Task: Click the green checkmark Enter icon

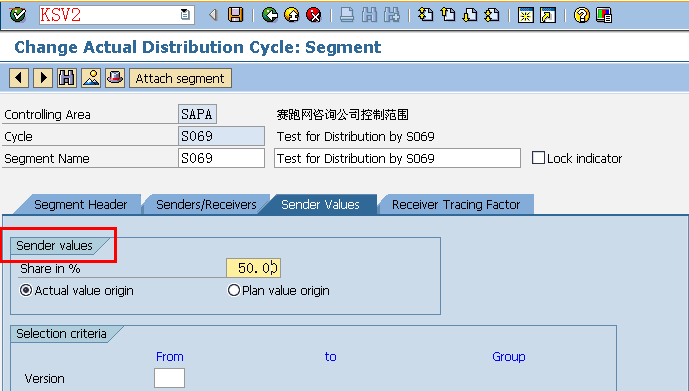Action: point(18,15)
